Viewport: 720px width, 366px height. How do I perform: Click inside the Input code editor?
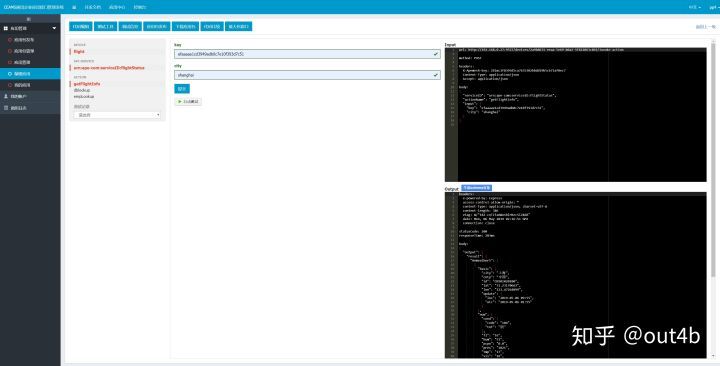coord(575,114)
